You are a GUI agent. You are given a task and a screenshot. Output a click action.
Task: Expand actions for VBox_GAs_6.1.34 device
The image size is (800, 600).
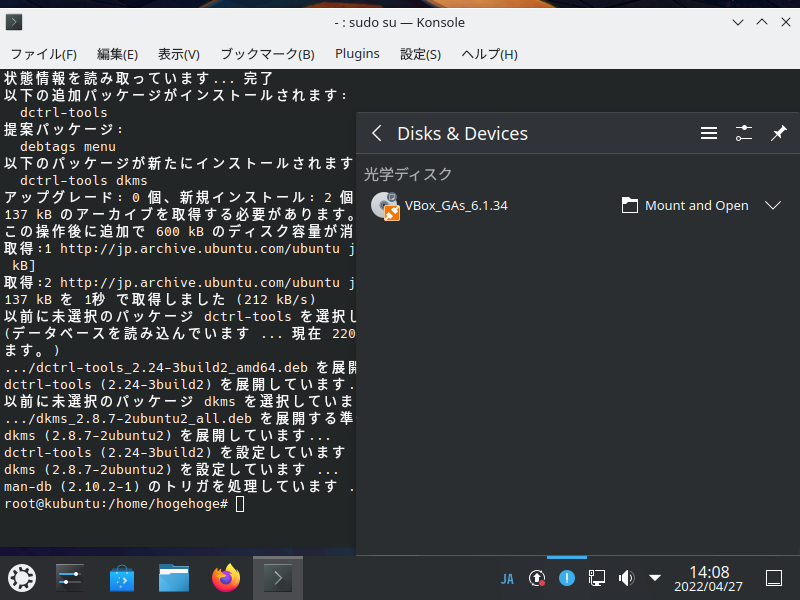(x=773, y=206)
